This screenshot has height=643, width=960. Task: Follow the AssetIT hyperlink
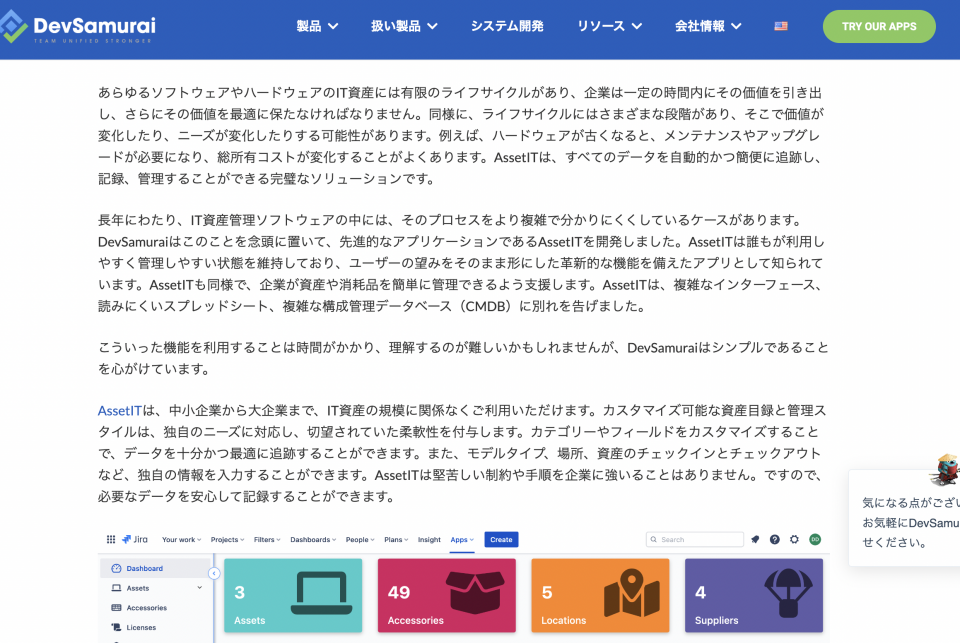pos(119,411)
